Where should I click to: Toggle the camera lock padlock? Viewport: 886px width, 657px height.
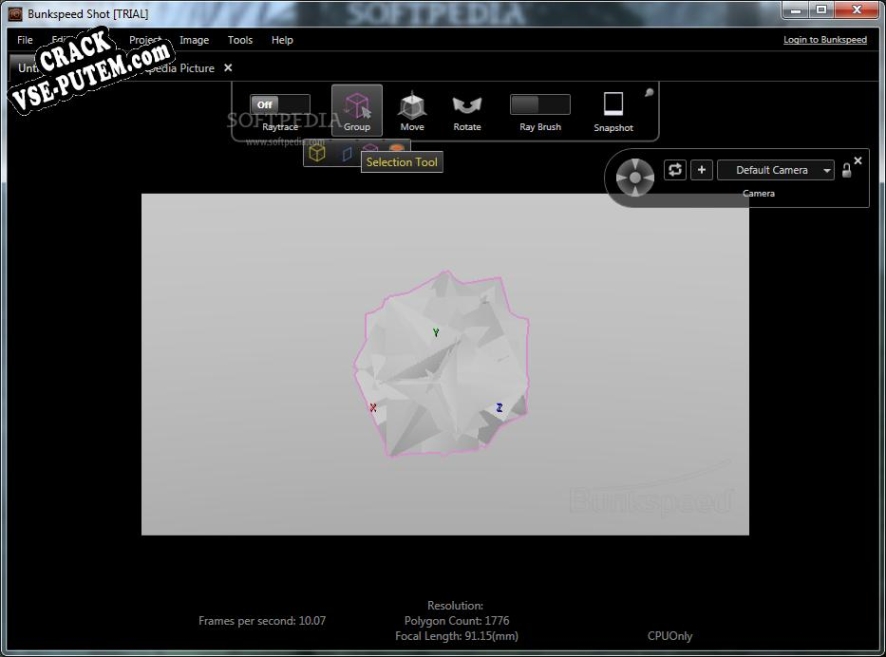click(847, 171)
